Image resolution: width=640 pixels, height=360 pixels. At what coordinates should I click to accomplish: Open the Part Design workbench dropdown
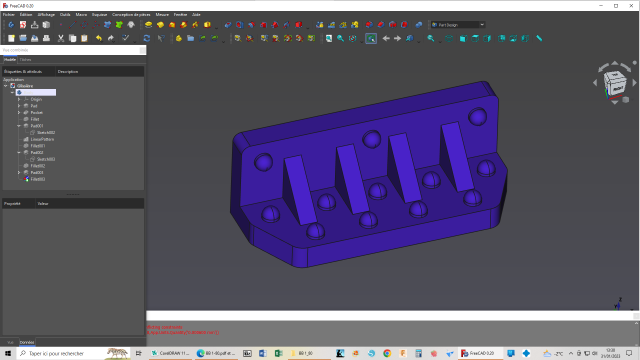click(x=458, y=25)
